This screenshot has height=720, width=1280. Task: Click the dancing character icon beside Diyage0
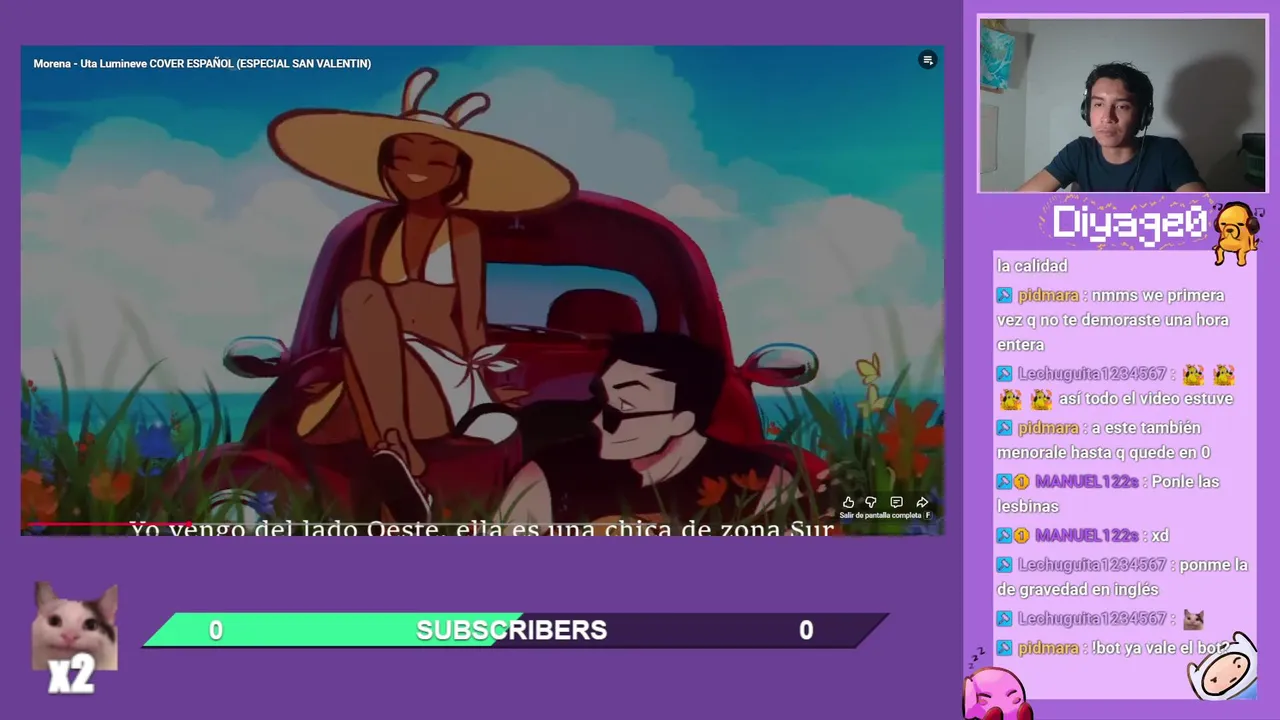click(x=1237, y=233)
